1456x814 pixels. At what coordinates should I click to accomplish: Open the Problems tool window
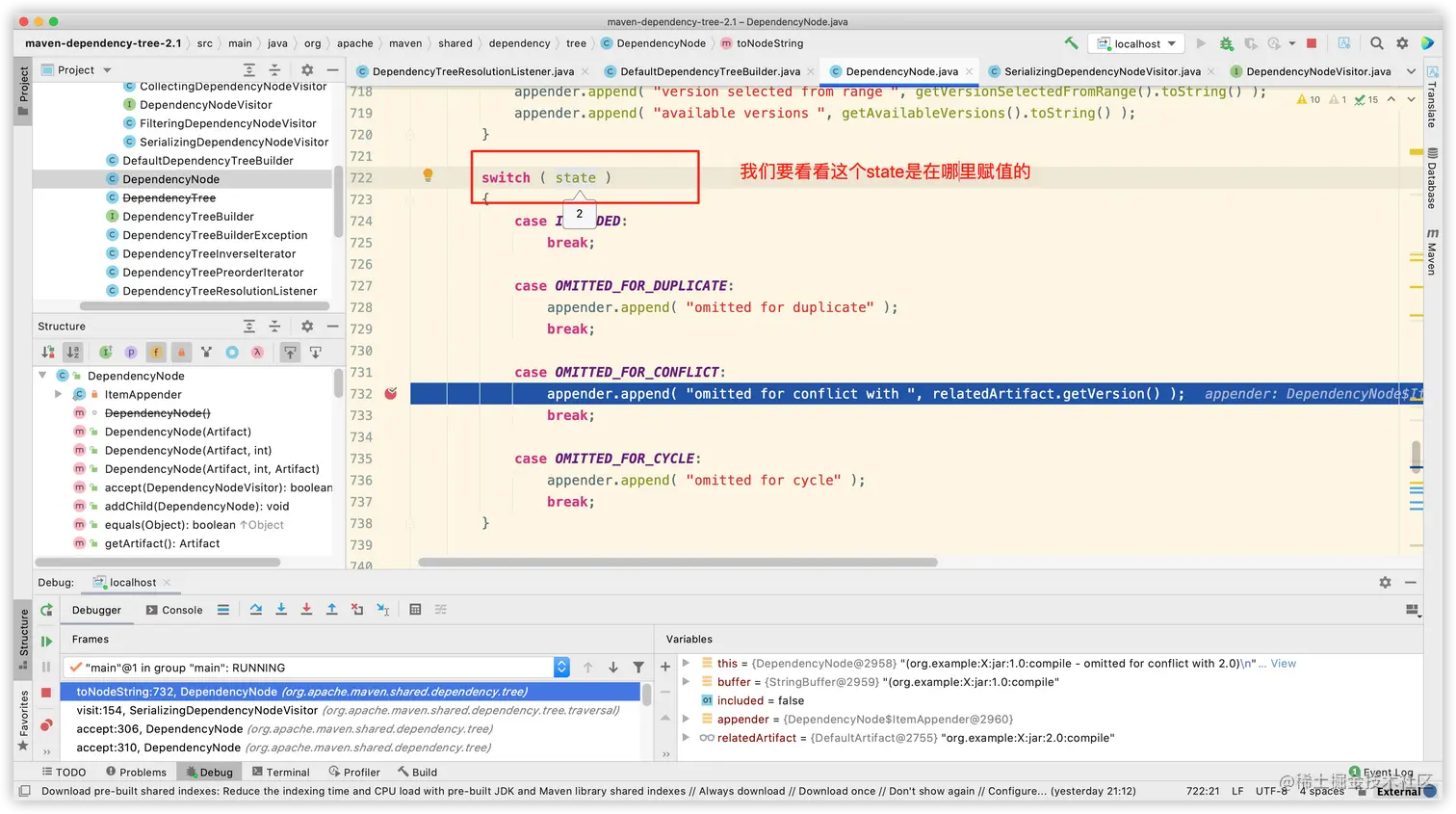(136, 772)
